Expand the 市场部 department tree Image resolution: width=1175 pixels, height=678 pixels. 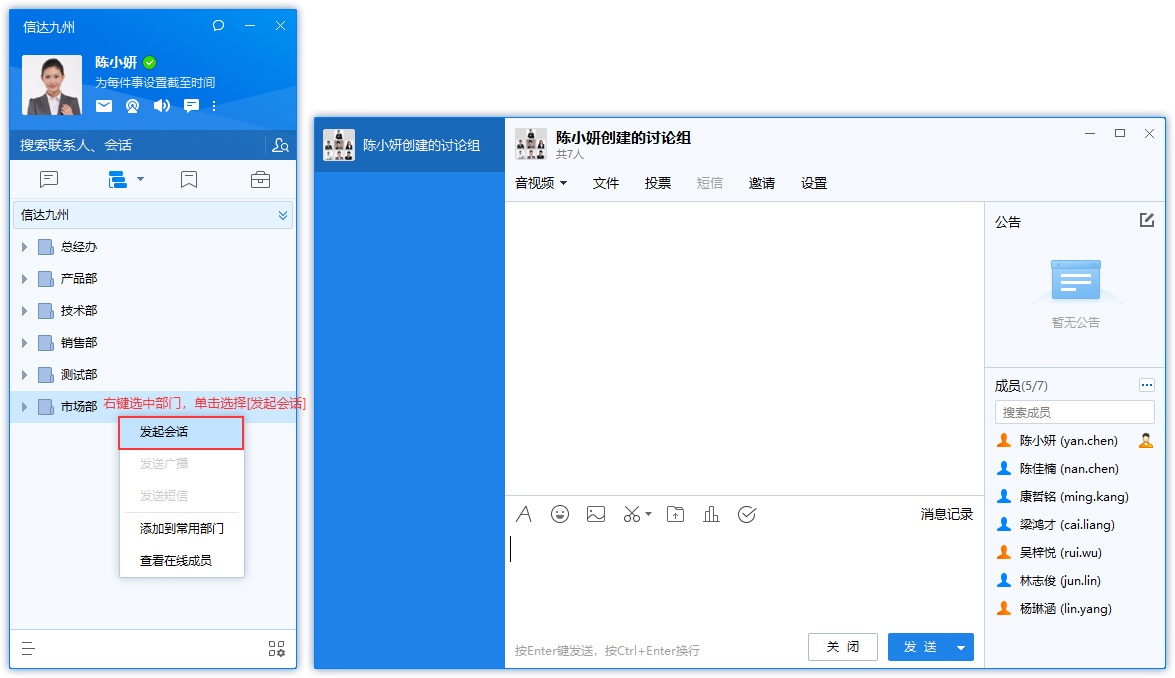coord(24,406)
